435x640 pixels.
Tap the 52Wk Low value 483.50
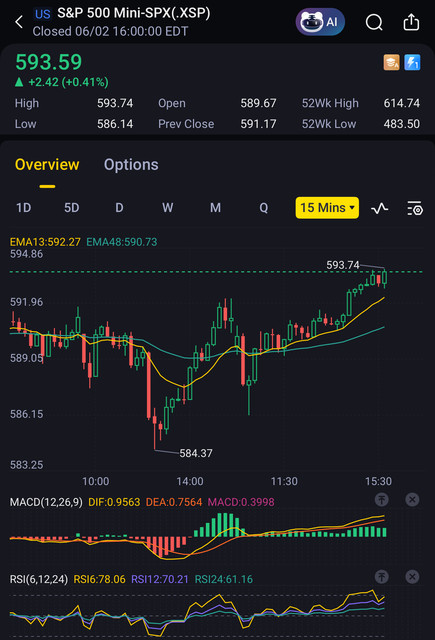[x=402, y=124]
